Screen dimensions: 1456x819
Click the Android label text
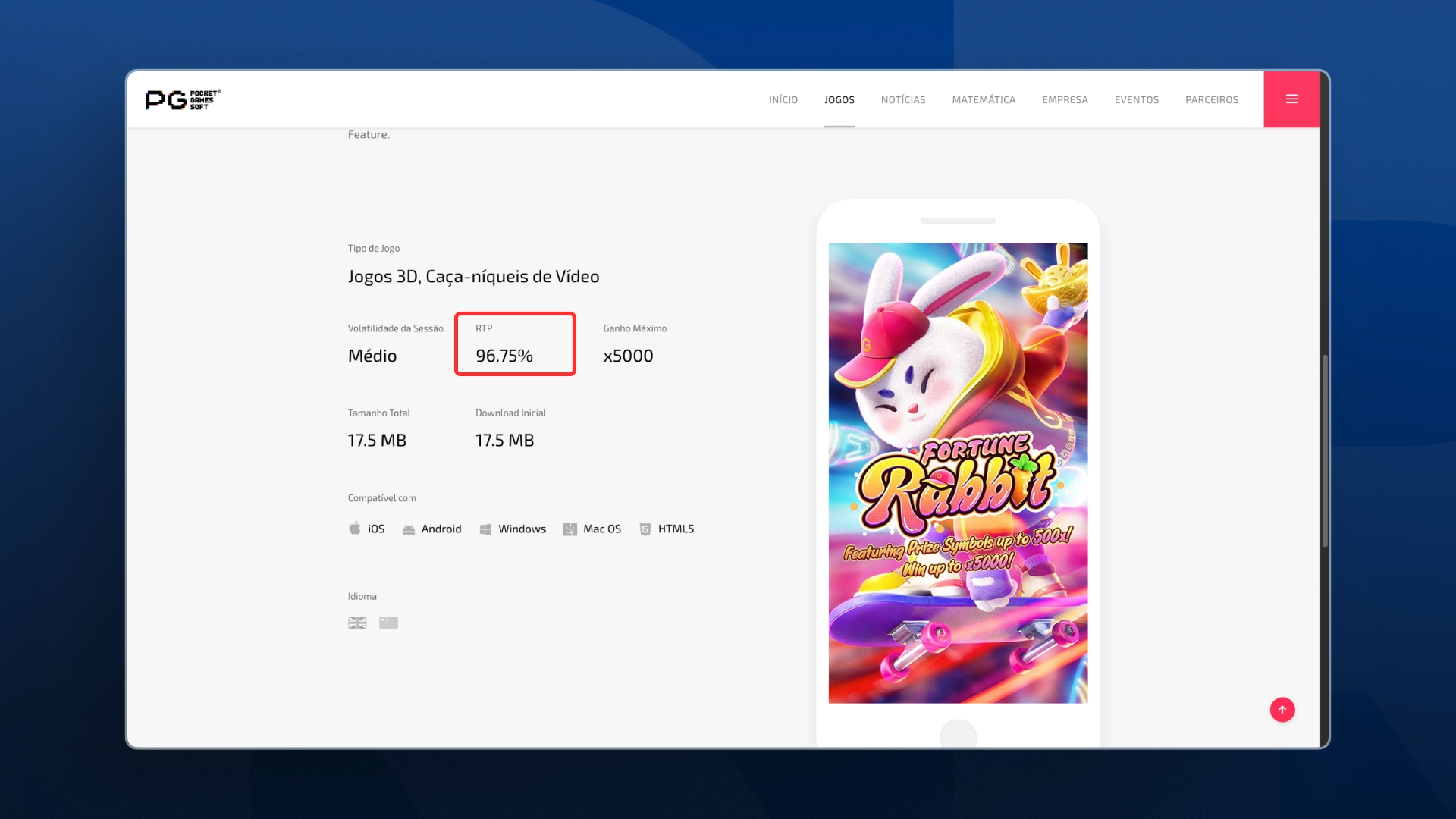(x=441, y=529)
